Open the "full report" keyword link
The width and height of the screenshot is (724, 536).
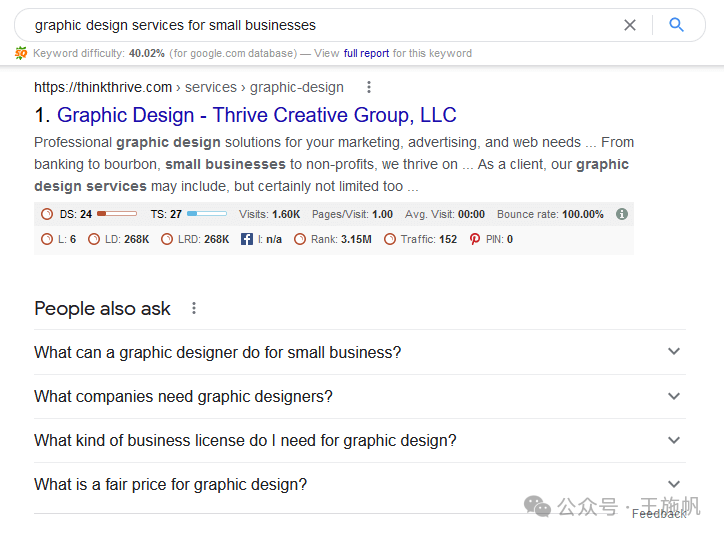pyautogui.click(x=366, y=54)
